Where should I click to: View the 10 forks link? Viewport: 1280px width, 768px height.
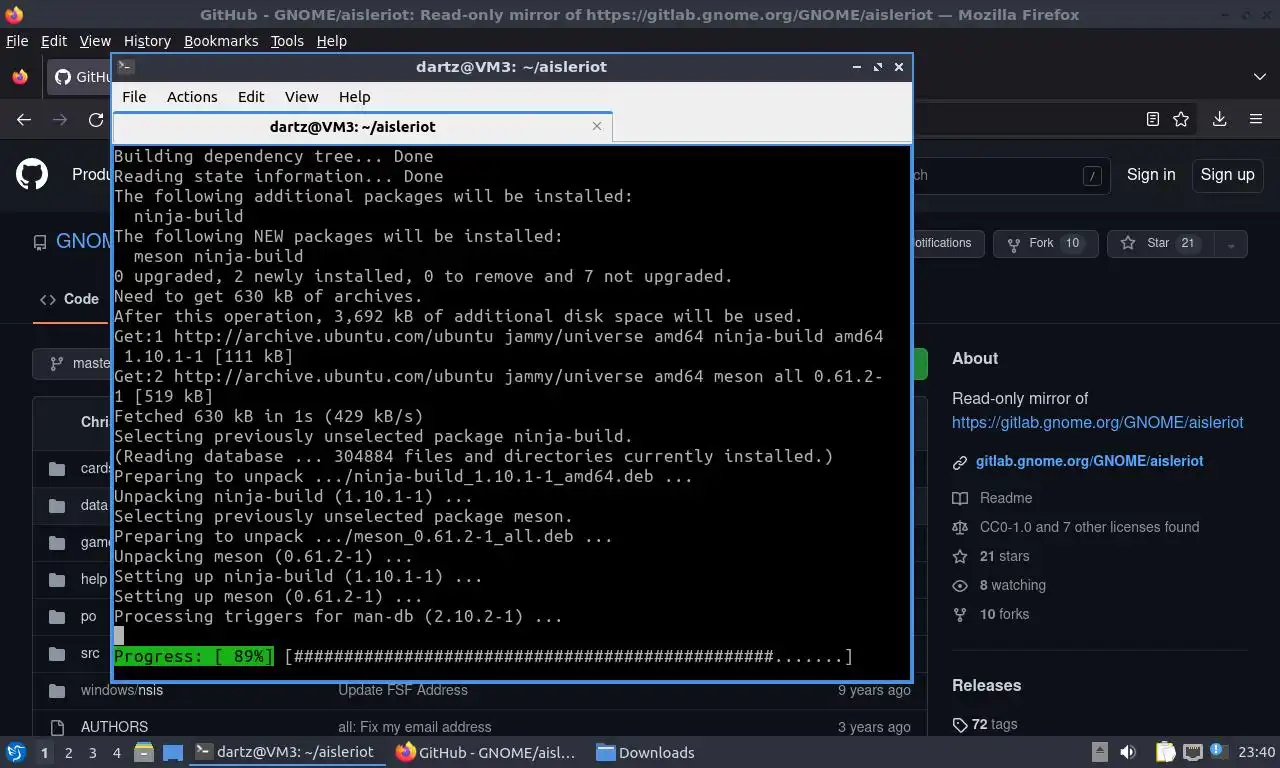click(1004, 614)
